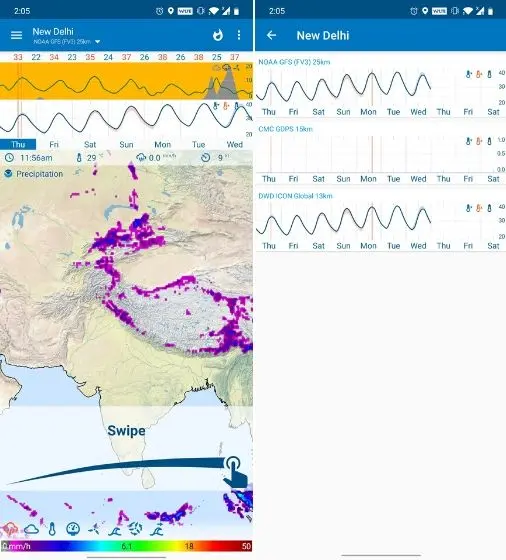
Task: Select the swirling currents map layer
Action: click(135, 529)
